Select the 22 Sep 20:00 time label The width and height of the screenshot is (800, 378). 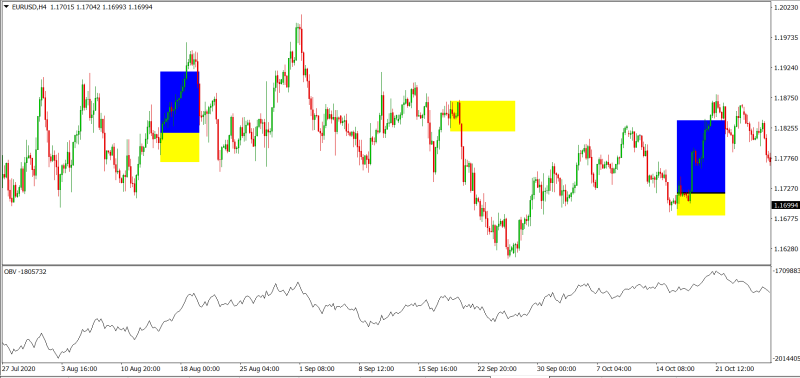tap(496, 368)
